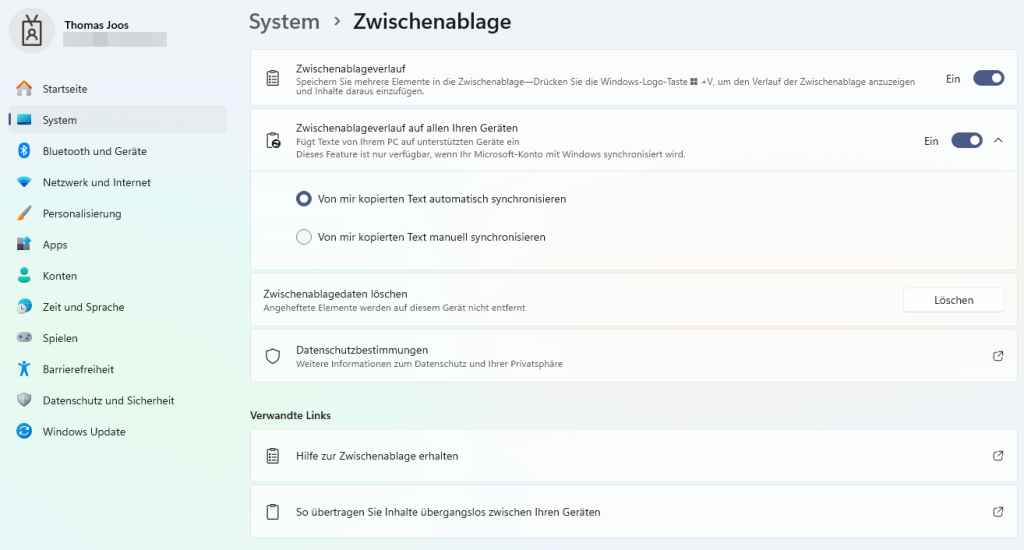Open Windows Update page
The image size is (1024, 550).
point(118,432)
